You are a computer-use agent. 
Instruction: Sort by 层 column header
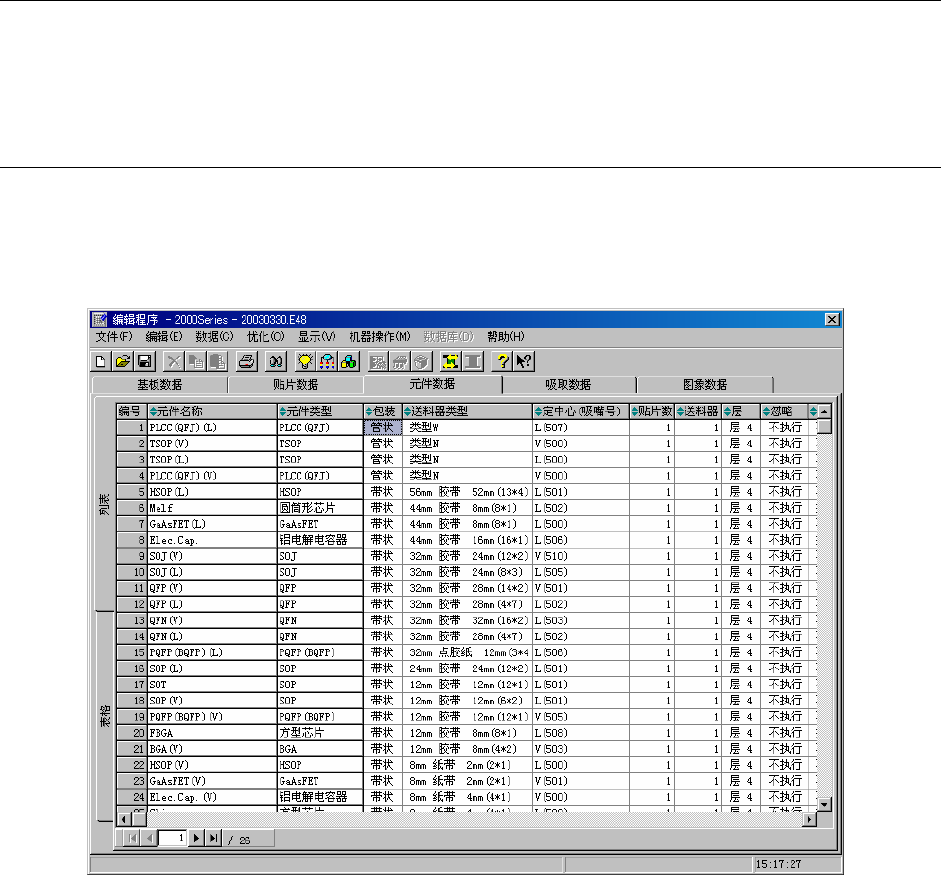click(741, 411)
